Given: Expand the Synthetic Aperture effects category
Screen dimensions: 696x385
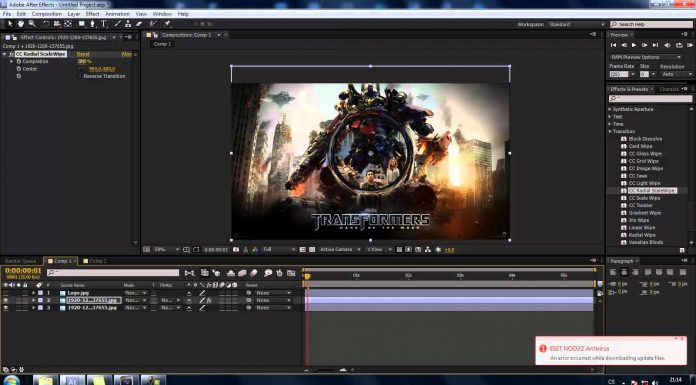Looking at the screenshot, I should tap(610, 109).
